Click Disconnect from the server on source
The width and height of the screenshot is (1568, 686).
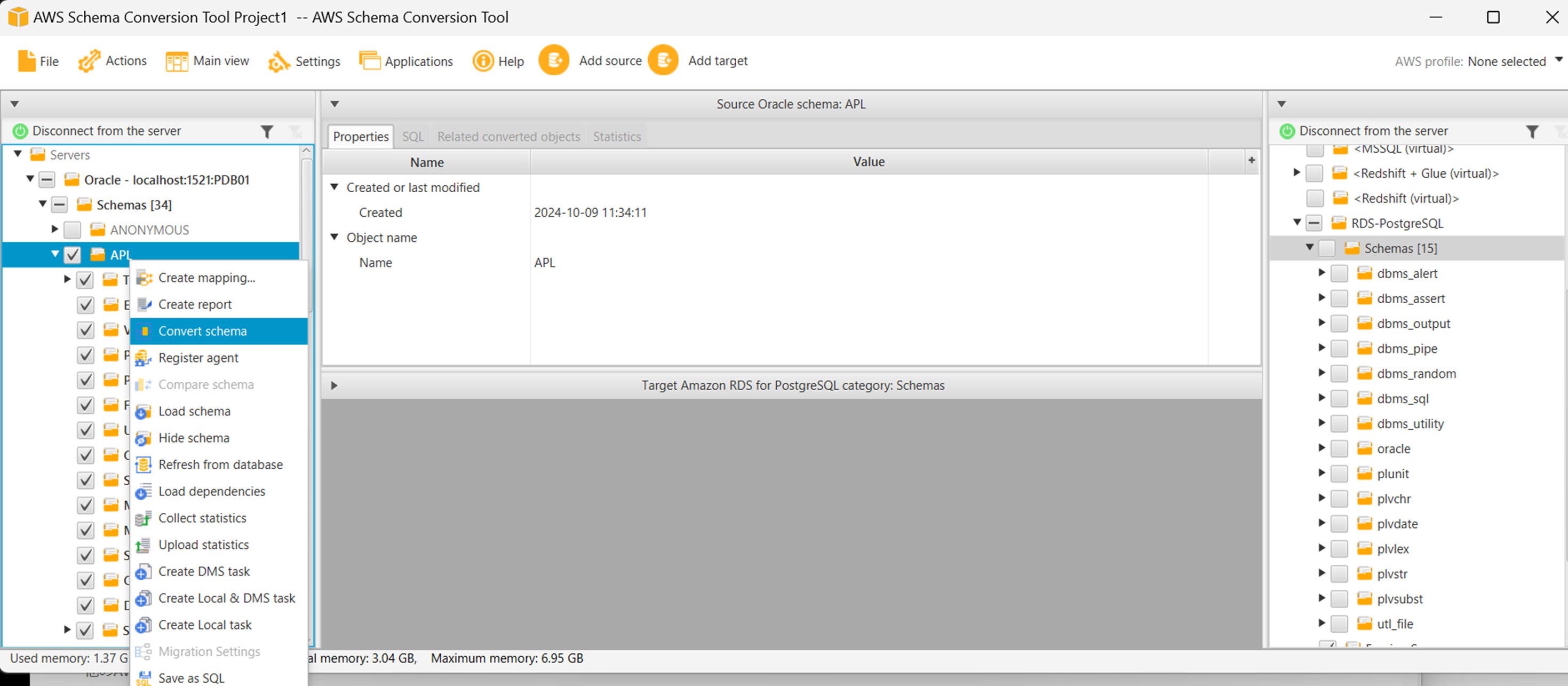pyautogui.click(x=106, y=131)
